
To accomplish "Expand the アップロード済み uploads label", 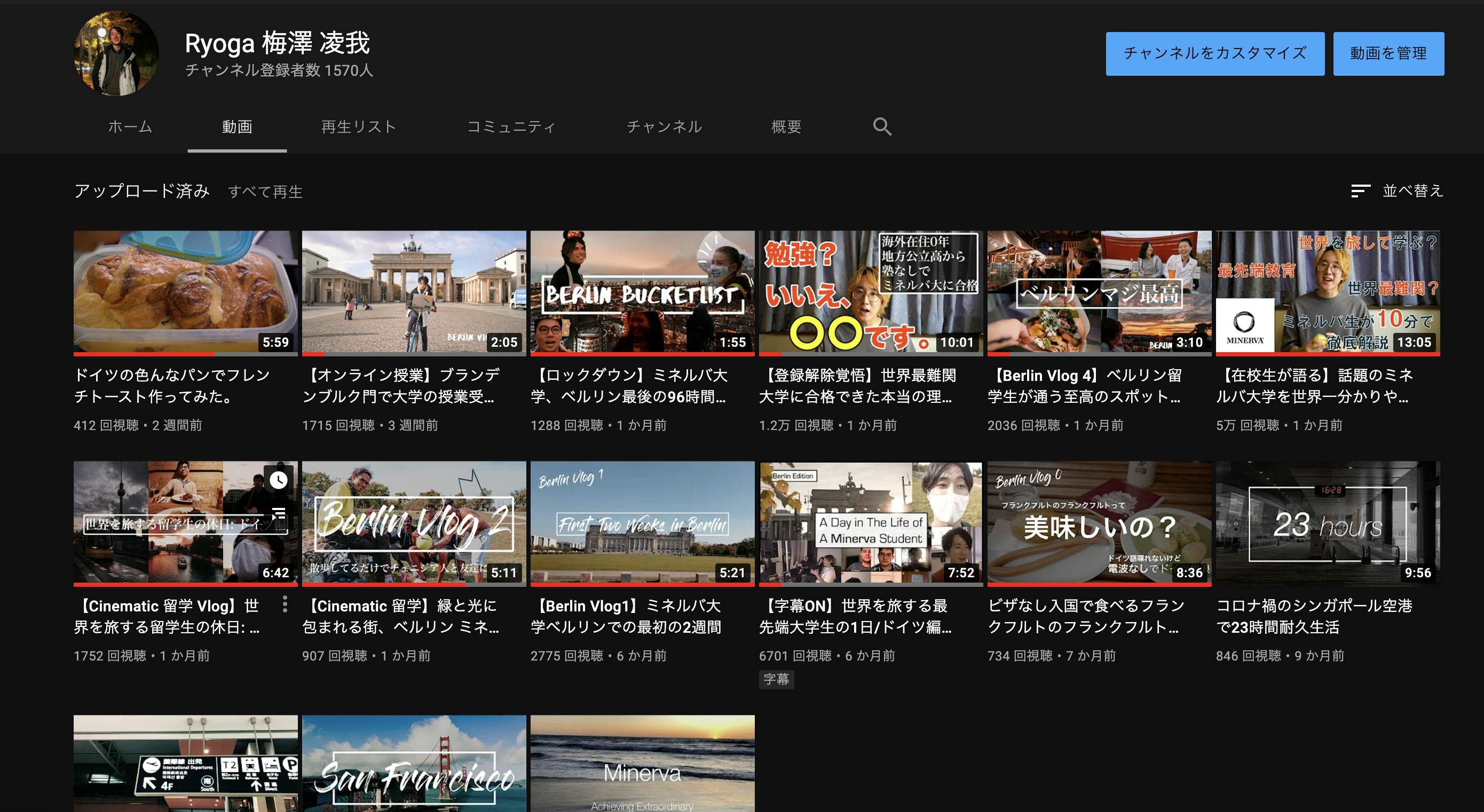I will [x=141, y=191].
